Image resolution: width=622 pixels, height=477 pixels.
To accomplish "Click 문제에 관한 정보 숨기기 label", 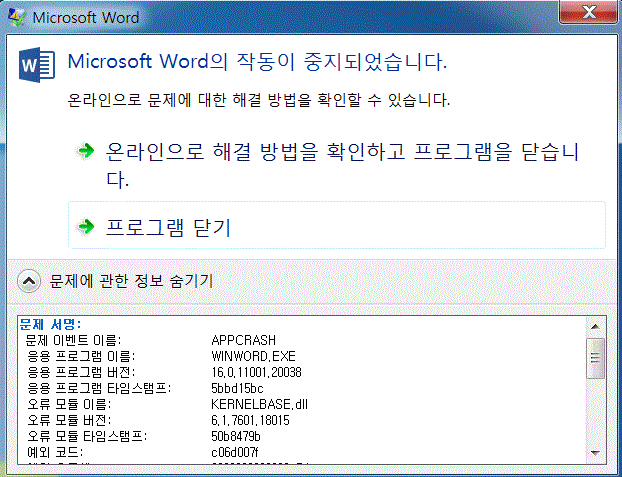I will click(x=131, y=281).
